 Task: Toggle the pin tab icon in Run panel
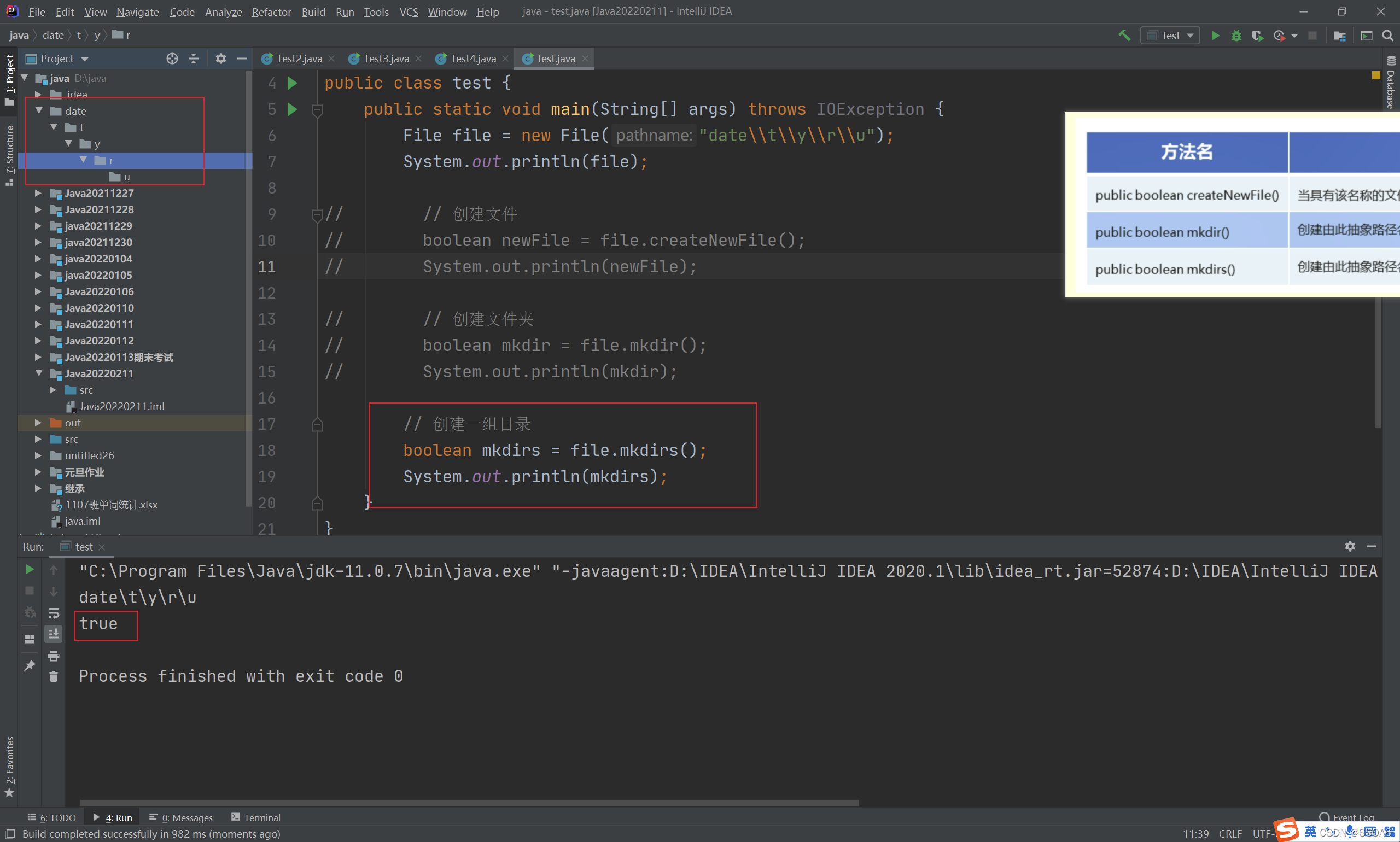(30, 665)
